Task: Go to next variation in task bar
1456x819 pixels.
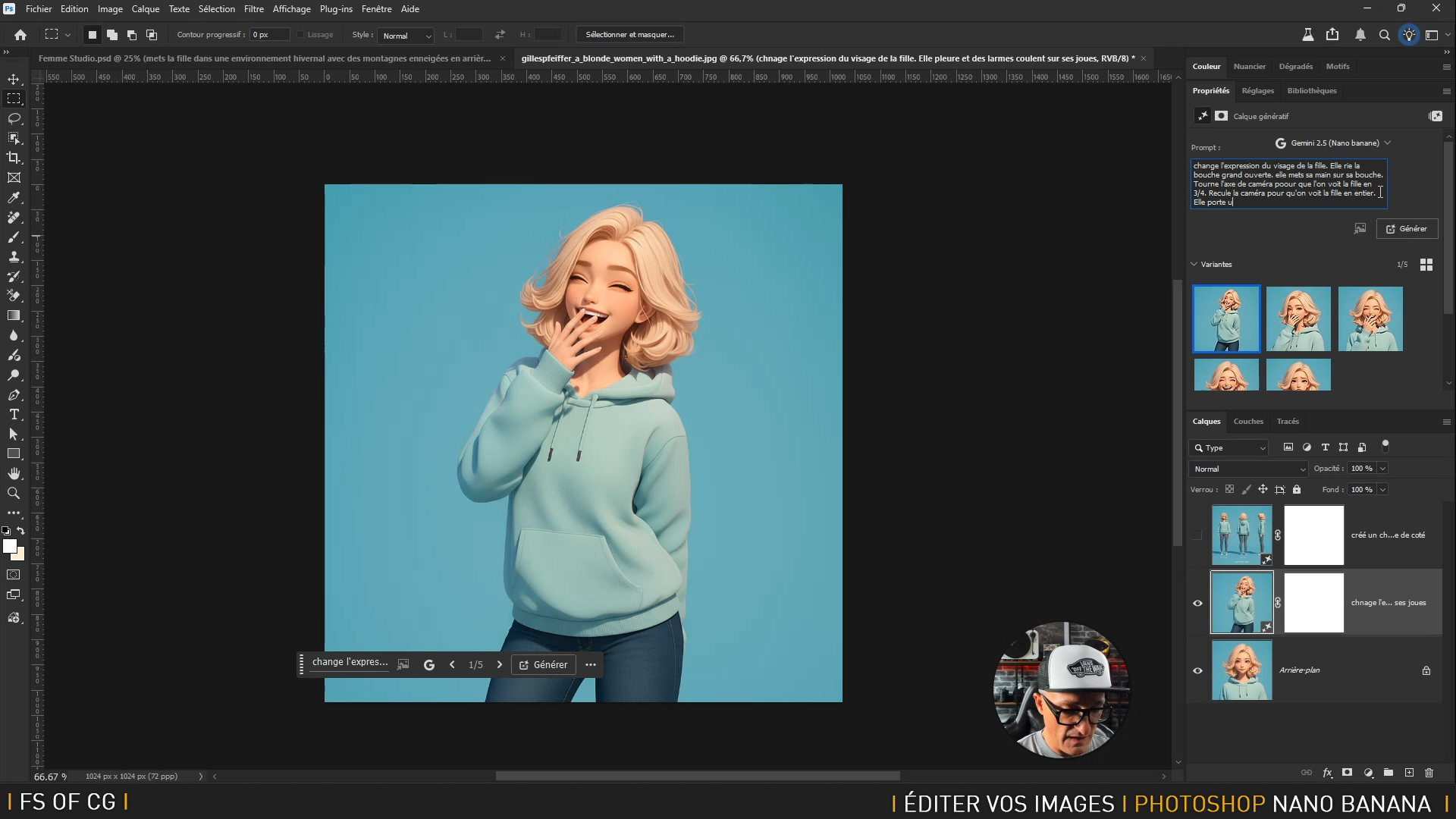Action: pos(499,665)
